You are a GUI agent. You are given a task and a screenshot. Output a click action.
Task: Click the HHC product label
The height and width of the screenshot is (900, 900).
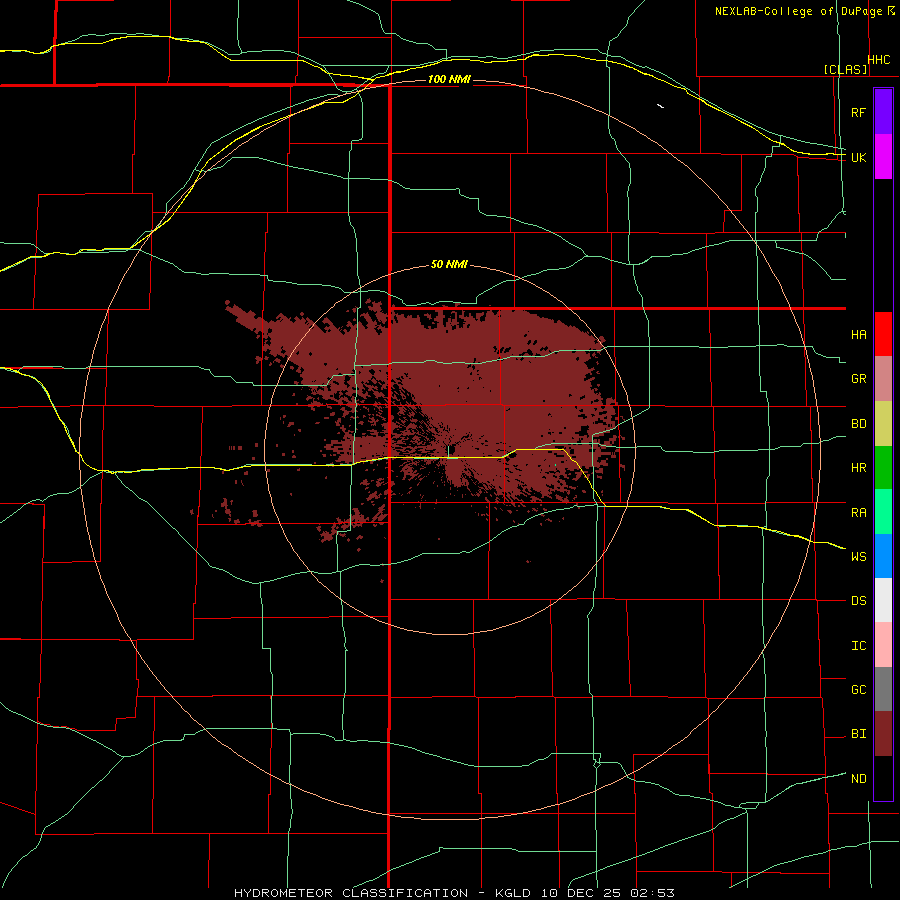tap(879, 60)
